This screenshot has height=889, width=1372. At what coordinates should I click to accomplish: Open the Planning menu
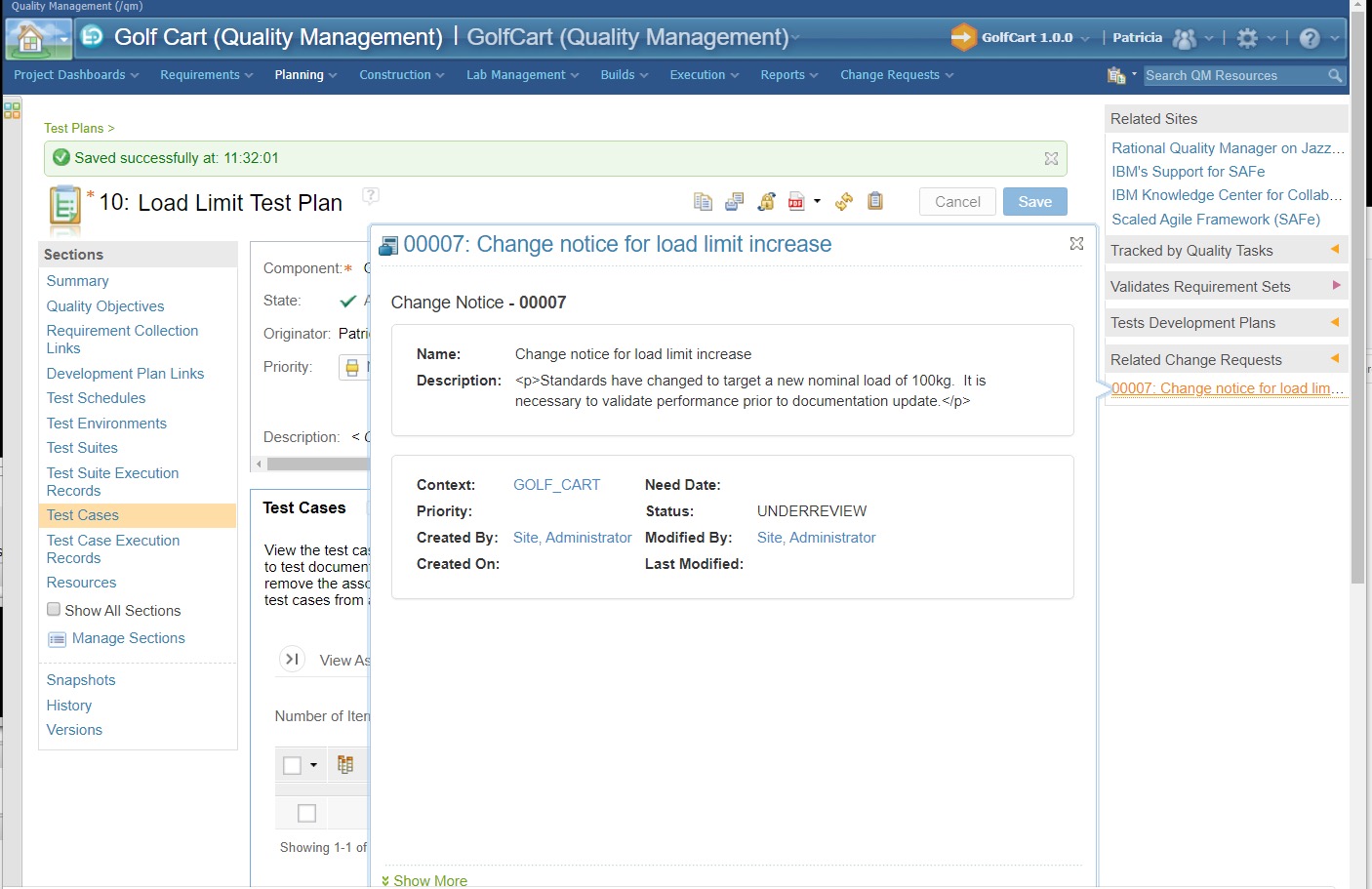coord(305,75)
